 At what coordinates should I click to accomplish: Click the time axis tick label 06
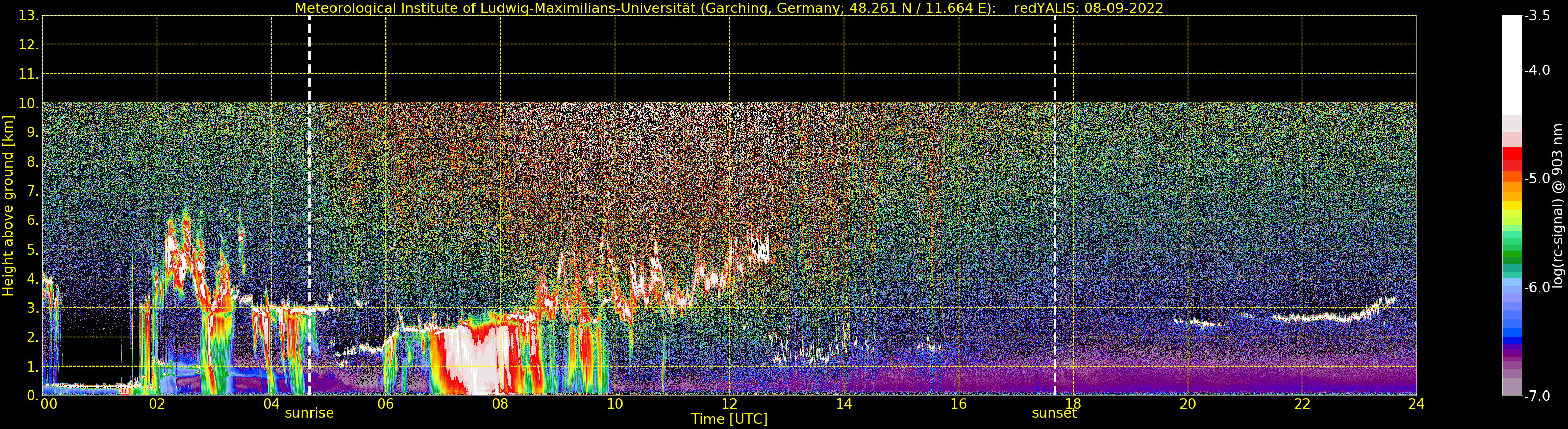pyautogui.click(x=386, y=404)
